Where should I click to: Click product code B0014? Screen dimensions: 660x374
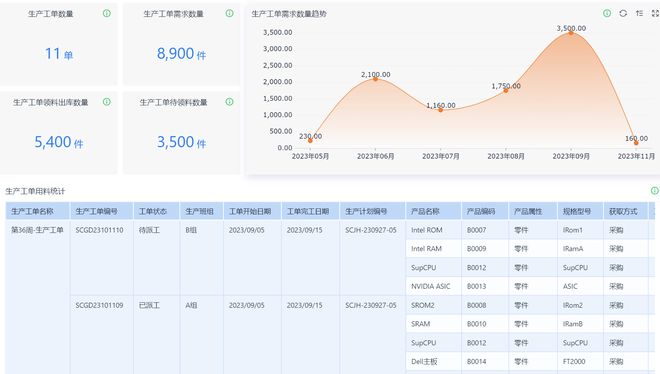(476, 361)
